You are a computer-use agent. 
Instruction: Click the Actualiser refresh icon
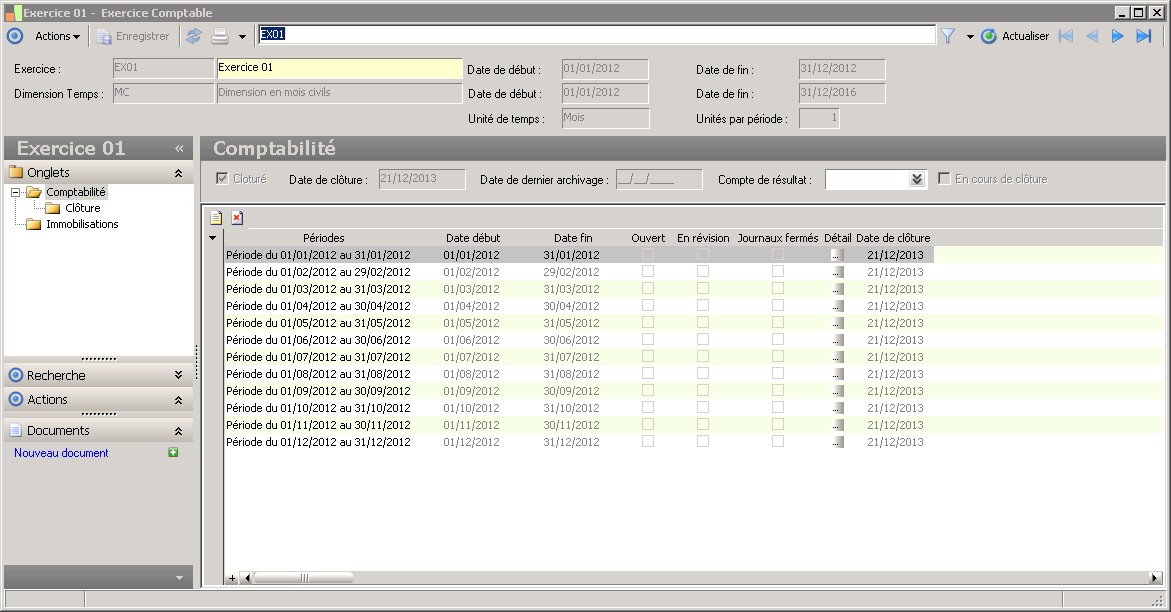pos(989,36)
